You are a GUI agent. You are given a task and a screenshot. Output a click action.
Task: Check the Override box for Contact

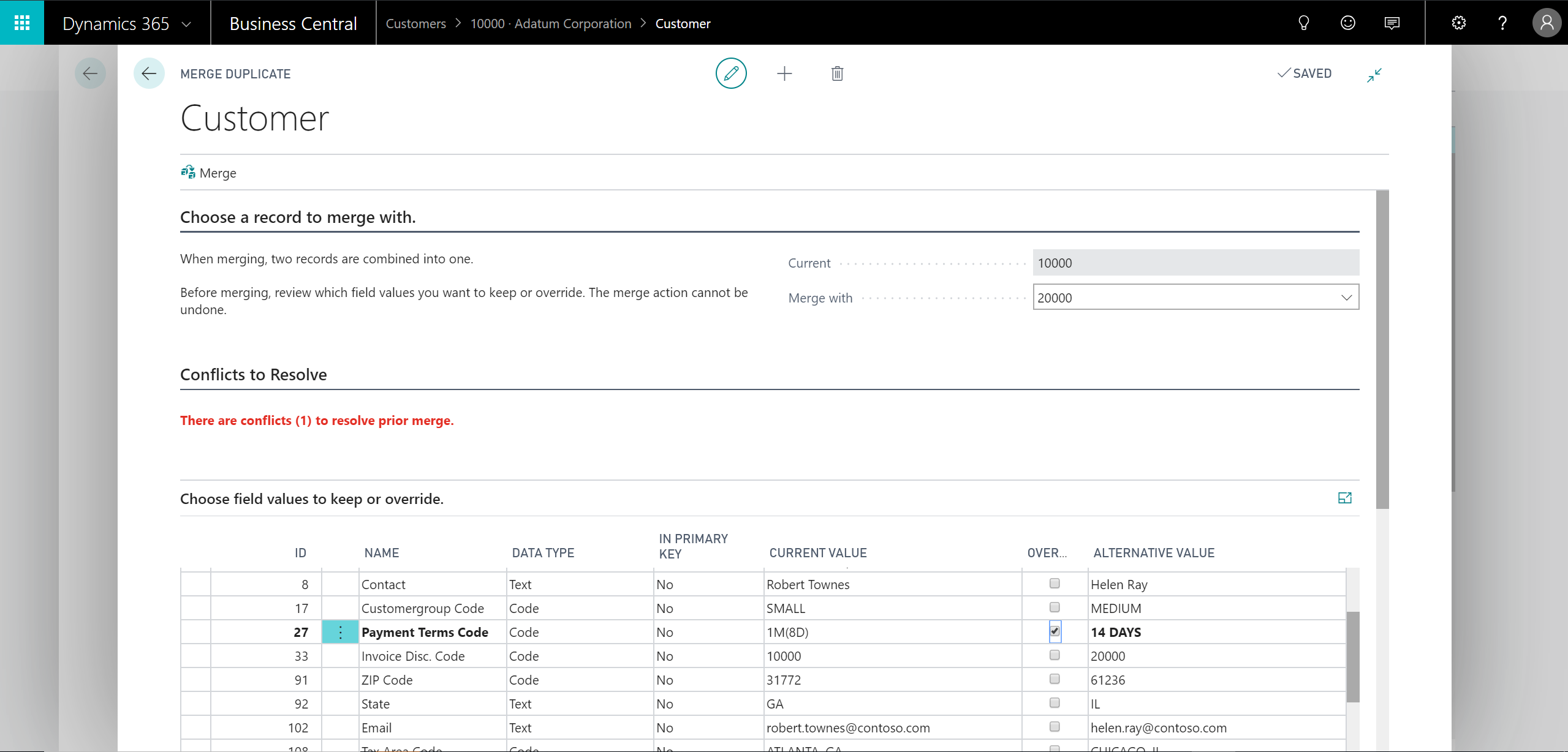pyautogui.click(x=1054, y=583)
